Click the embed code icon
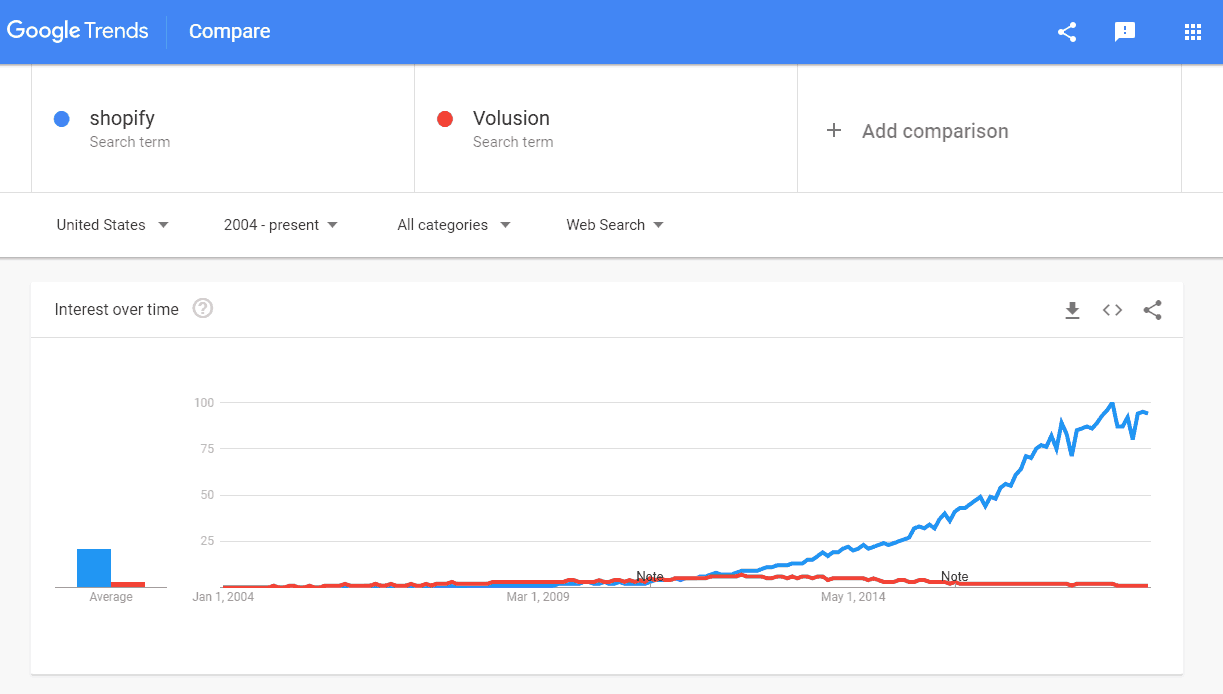 coord(1112,310)
